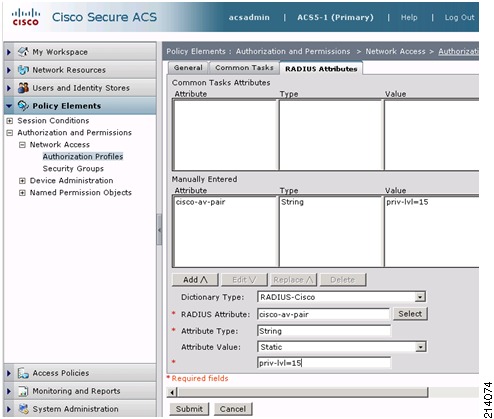
Task: Open the System Administration section
Action: point(80,409)
